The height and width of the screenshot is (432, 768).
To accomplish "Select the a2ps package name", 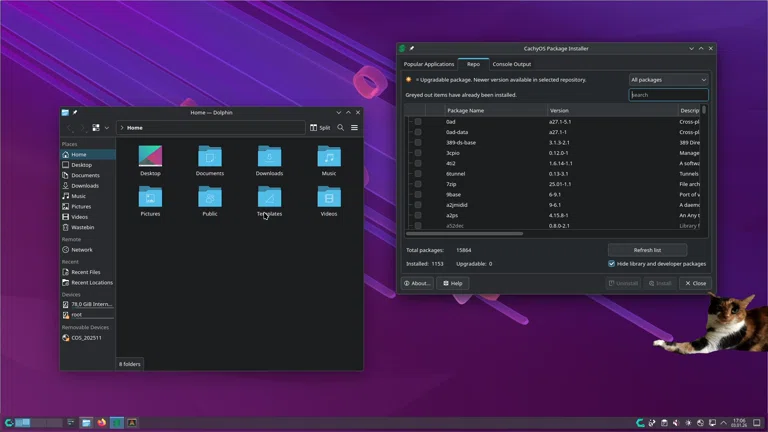I will pyautogui.click(x=452, y=216).
